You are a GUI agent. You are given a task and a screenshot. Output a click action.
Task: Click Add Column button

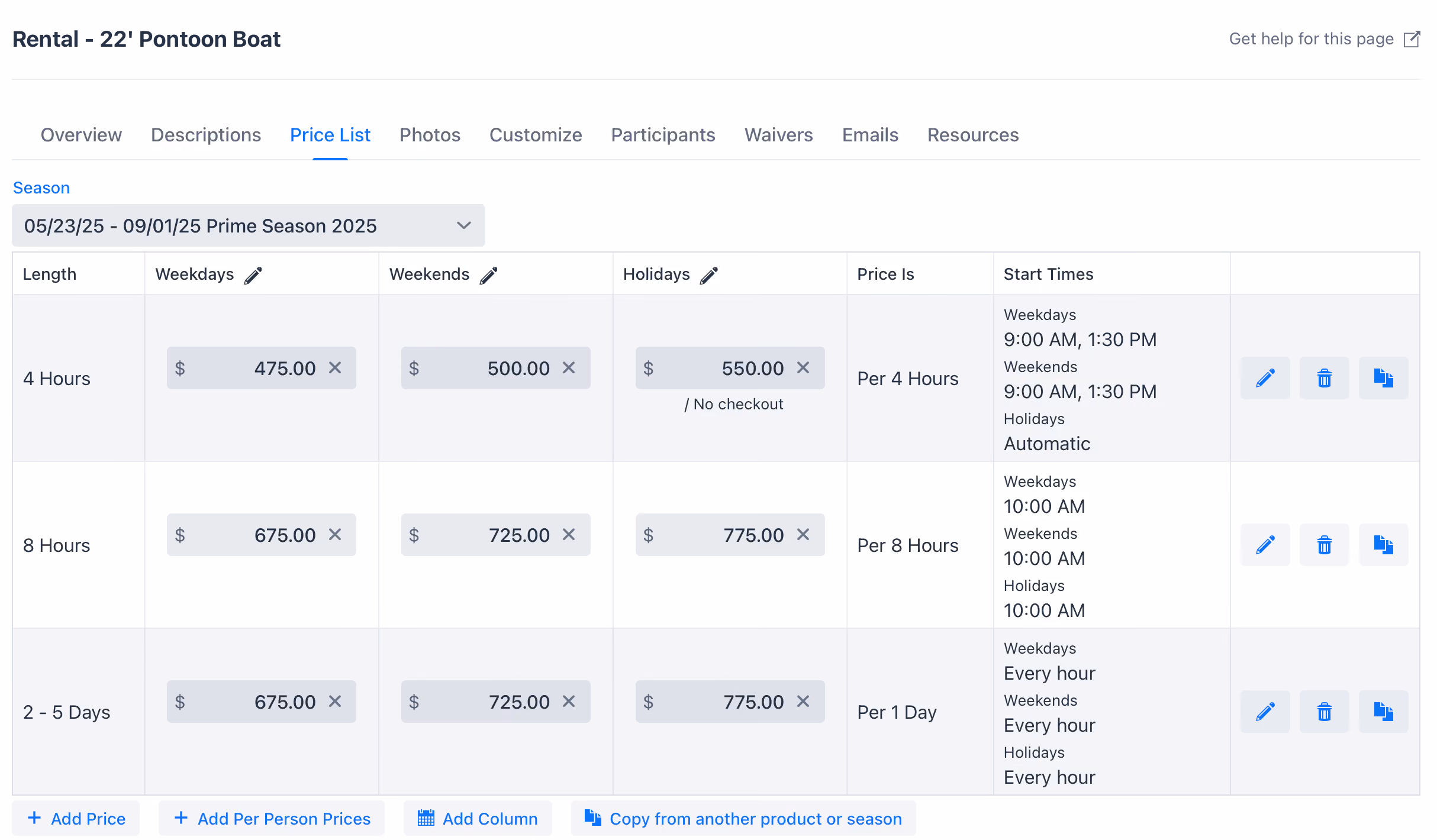pyautogui.click(x=478, y=819)
